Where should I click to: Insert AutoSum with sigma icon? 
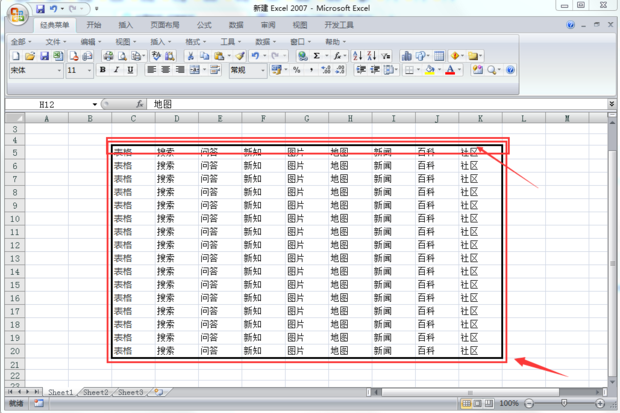[x=317, y=56]
